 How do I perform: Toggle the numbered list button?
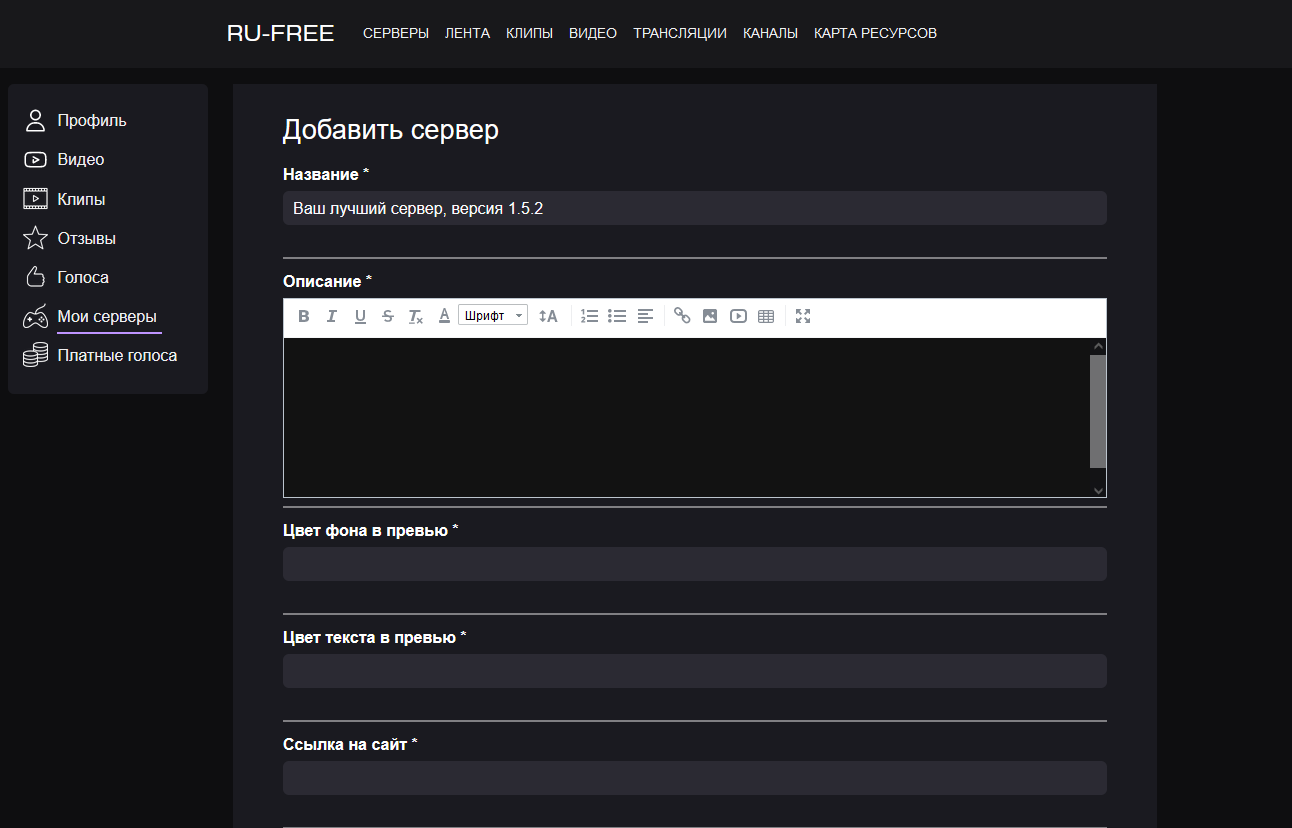(x=590, y=316)
